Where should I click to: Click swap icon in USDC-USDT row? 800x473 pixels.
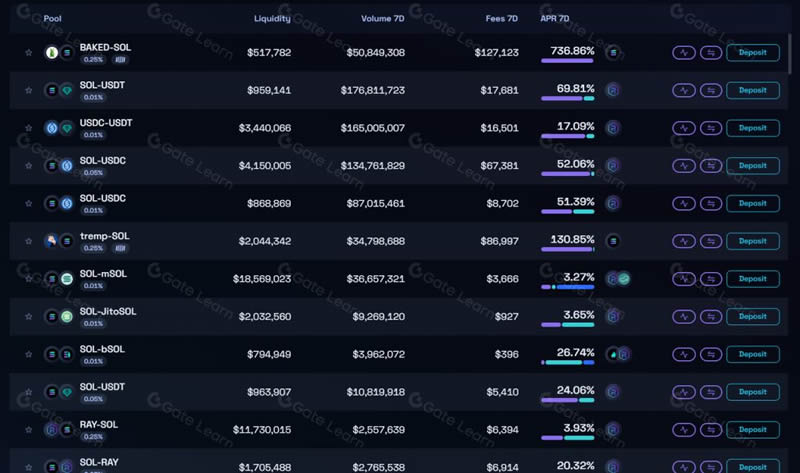point(711,128)
